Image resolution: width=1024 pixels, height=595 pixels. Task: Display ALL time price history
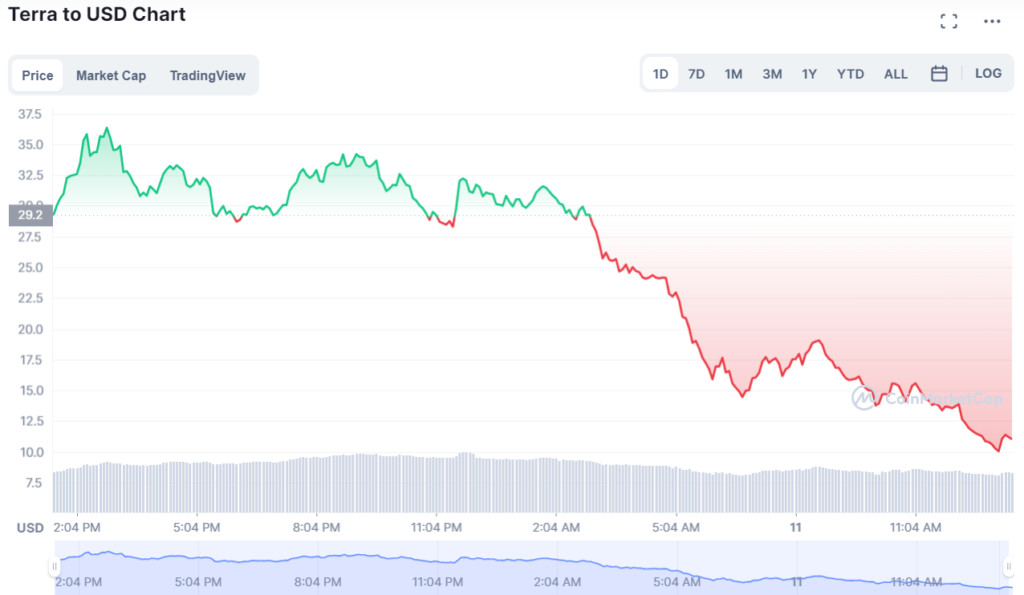896,74
